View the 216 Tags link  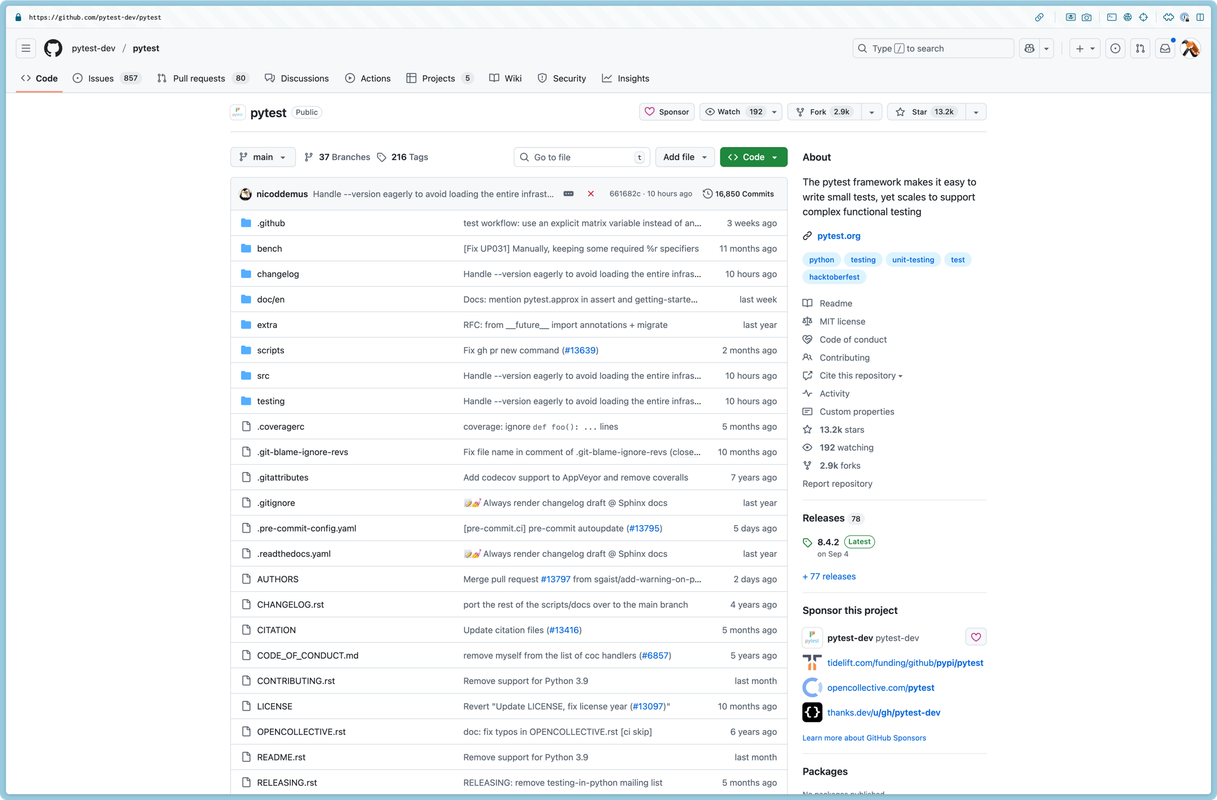tap(402, 157)
